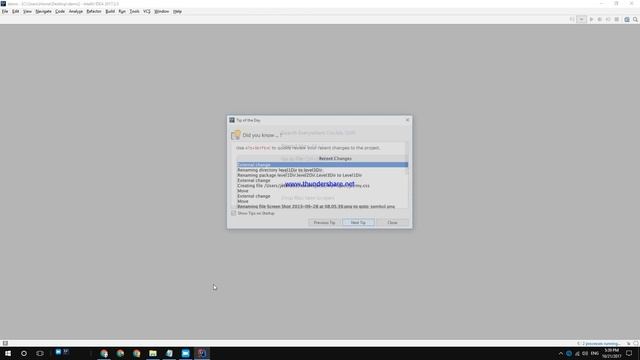Click the ENG language indicator
This screenshot has height=360, width=640.
click(595, 353)
